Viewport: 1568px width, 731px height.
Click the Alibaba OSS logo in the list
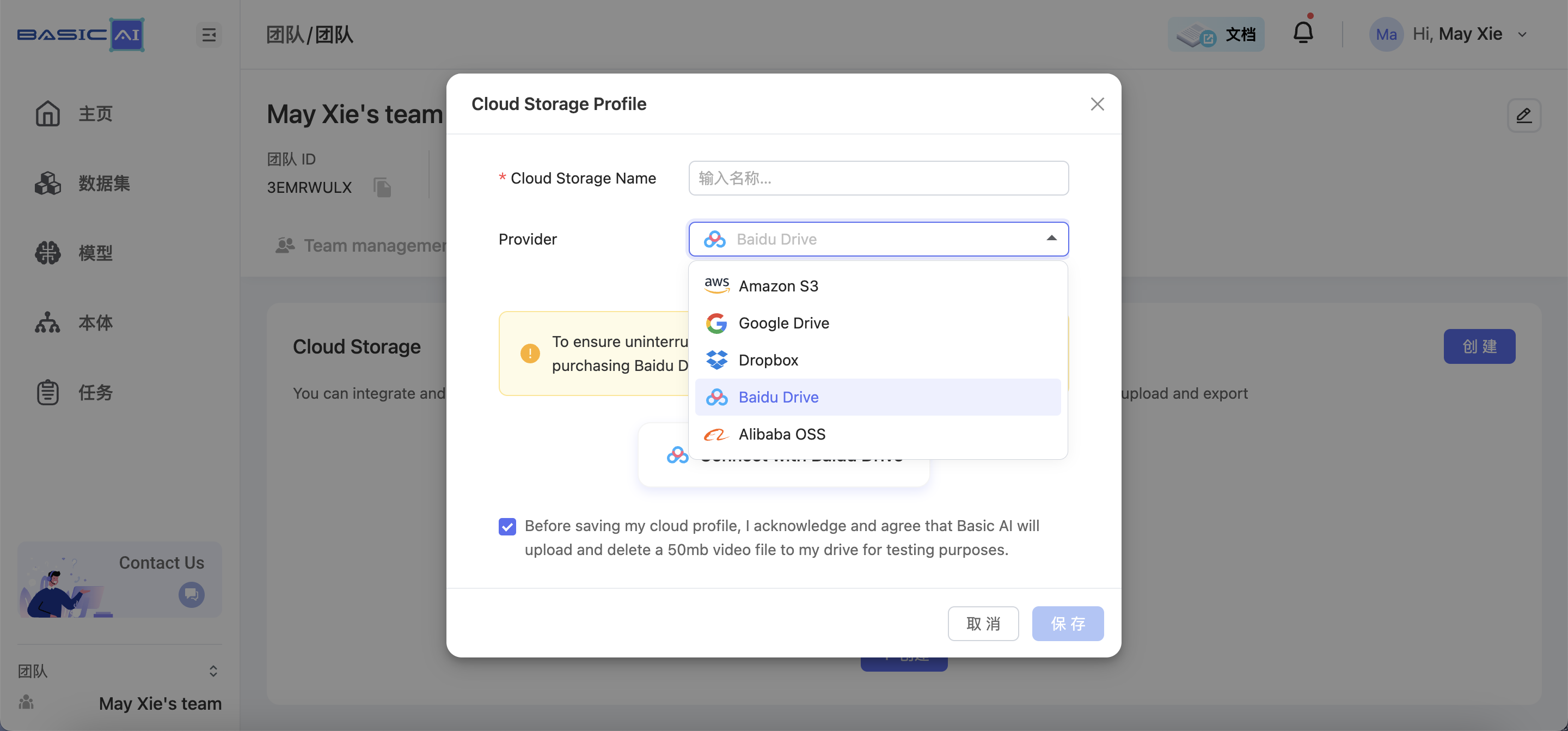pyautogui.click(x=716, y=434)
